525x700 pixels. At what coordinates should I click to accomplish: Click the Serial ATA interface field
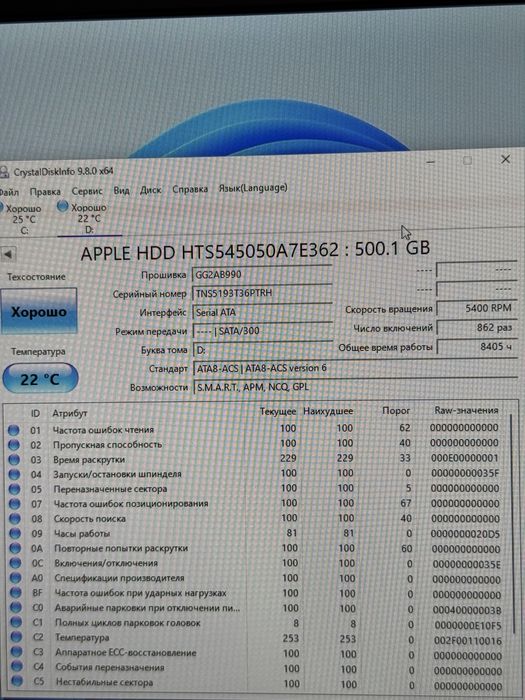(262, 312)
